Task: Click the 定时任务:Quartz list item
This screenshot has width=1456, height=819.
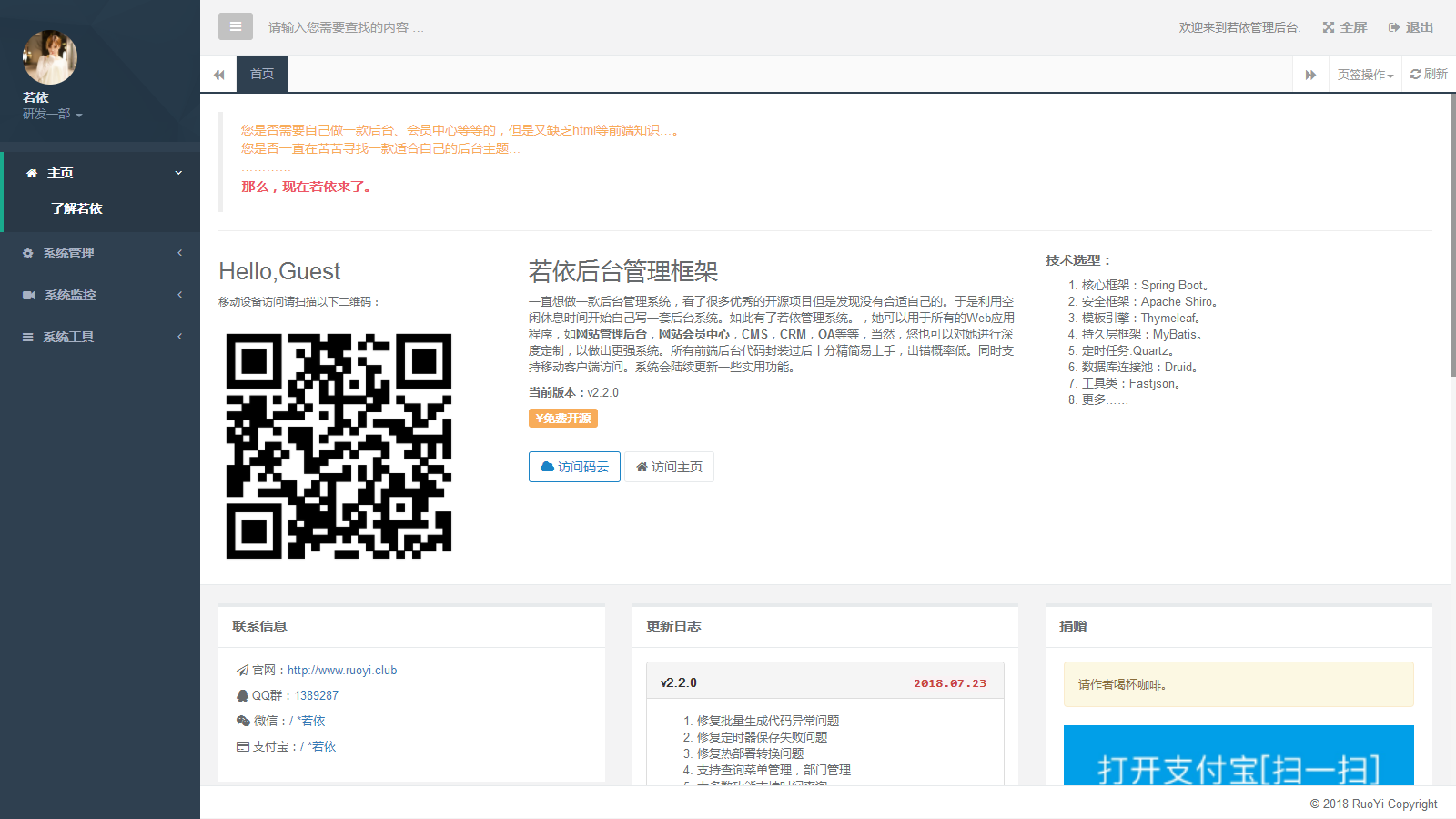Action: 1128,351
